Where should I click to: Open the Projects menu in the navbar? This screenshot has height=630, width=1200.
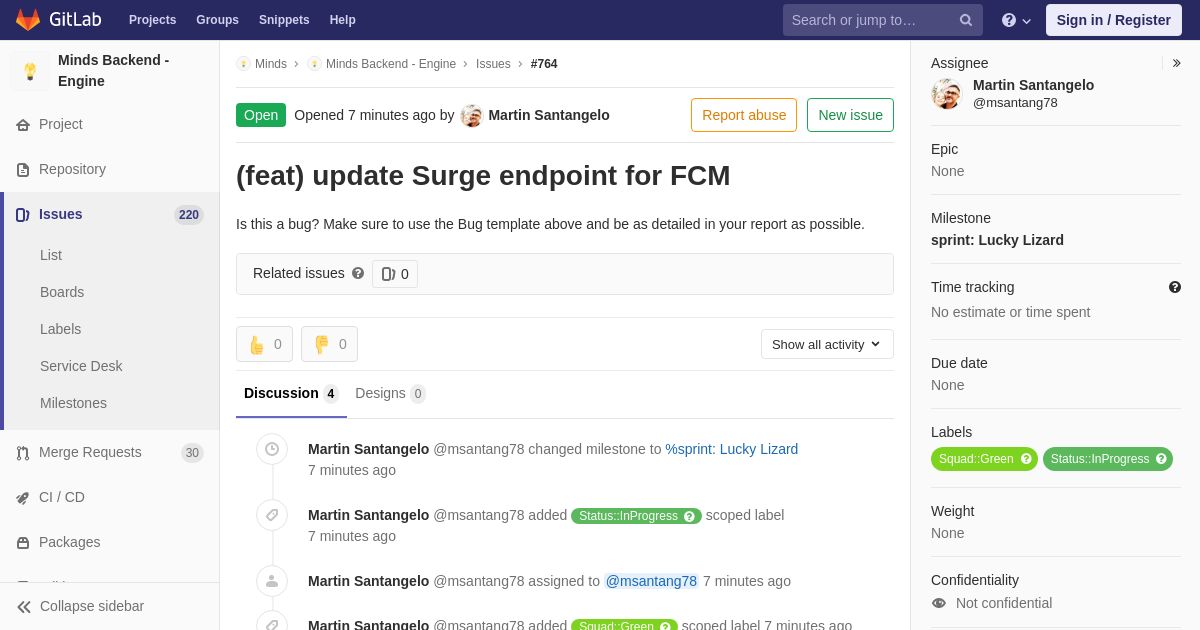pos(152,20)
